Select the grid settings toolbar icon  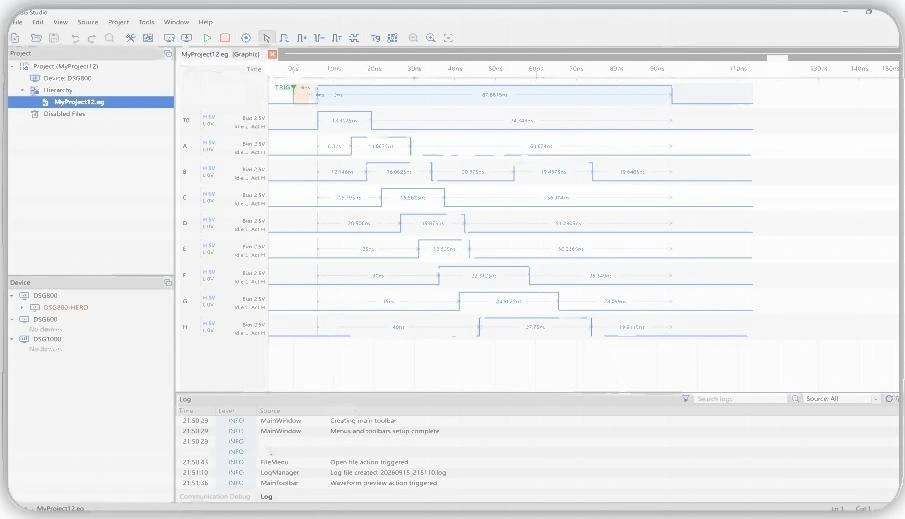click(x=392, y=38)
